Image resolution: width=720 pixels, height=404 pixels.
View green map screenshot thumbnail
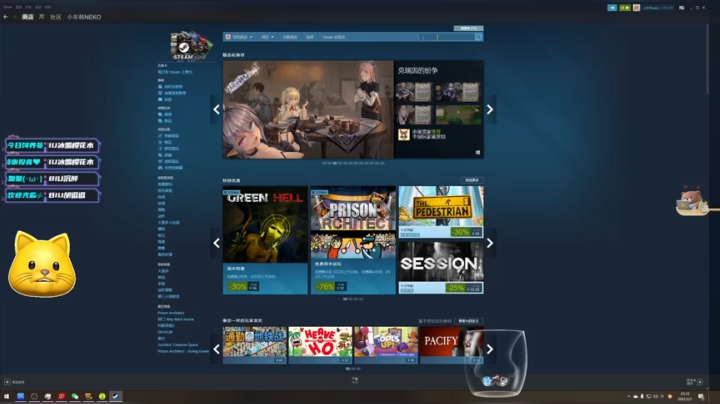[x=458, y=115]
